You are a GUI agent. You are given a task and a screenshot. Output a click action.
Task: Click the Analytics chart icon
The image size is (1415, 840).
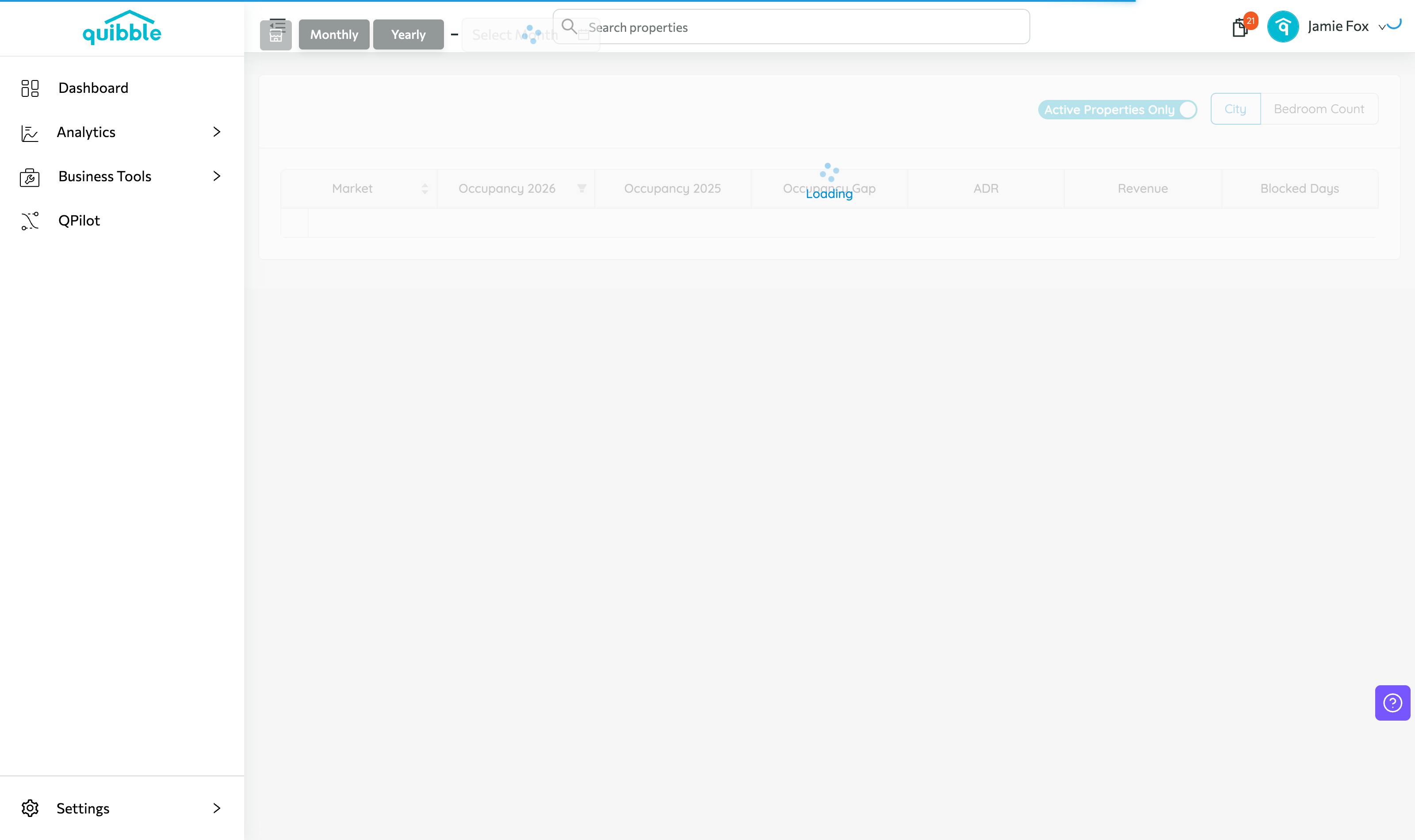pyautogui.click(x=30, y=133)
